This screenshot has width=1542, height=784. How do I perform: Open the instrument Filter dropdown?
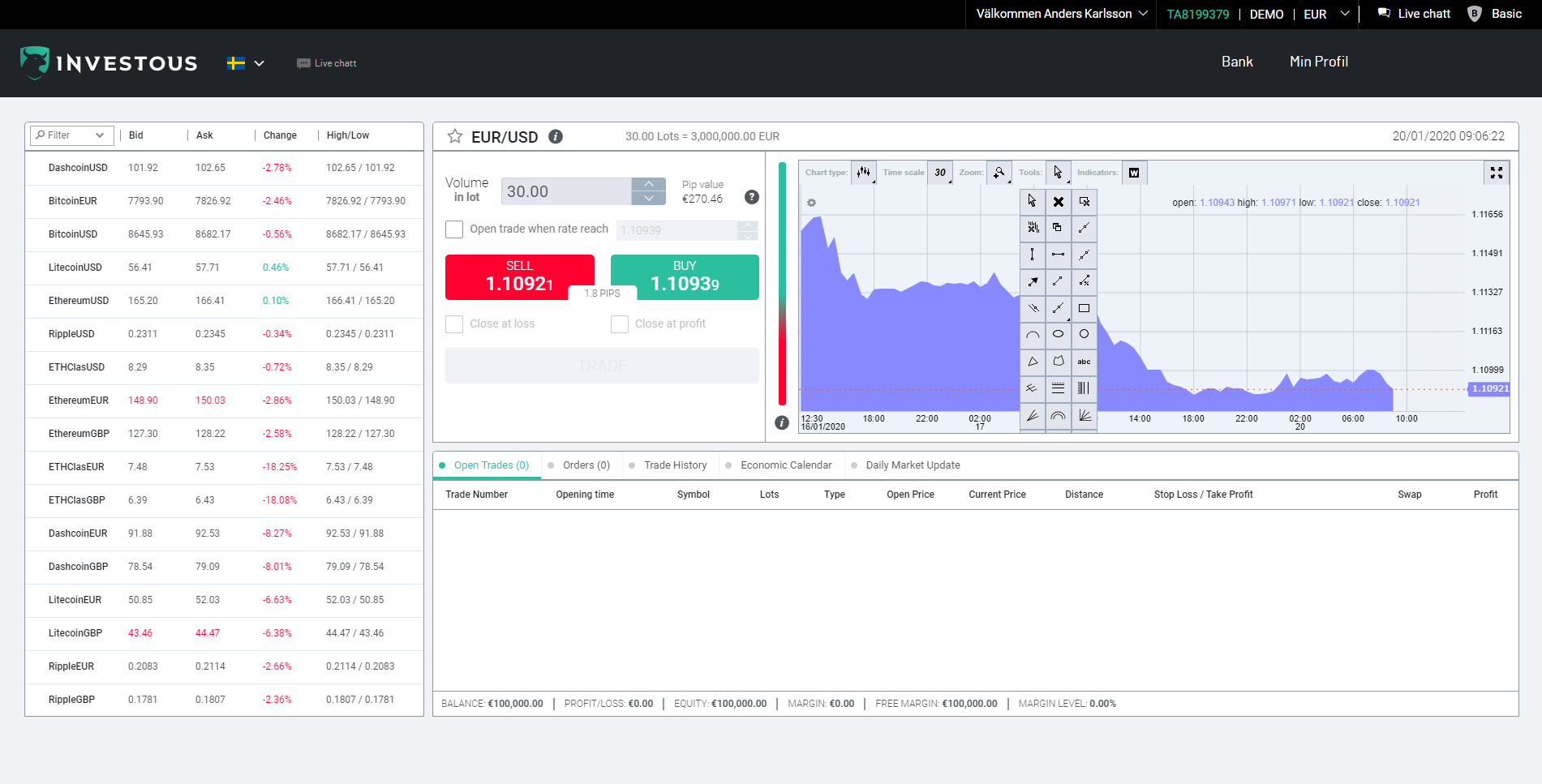(71, 135)
